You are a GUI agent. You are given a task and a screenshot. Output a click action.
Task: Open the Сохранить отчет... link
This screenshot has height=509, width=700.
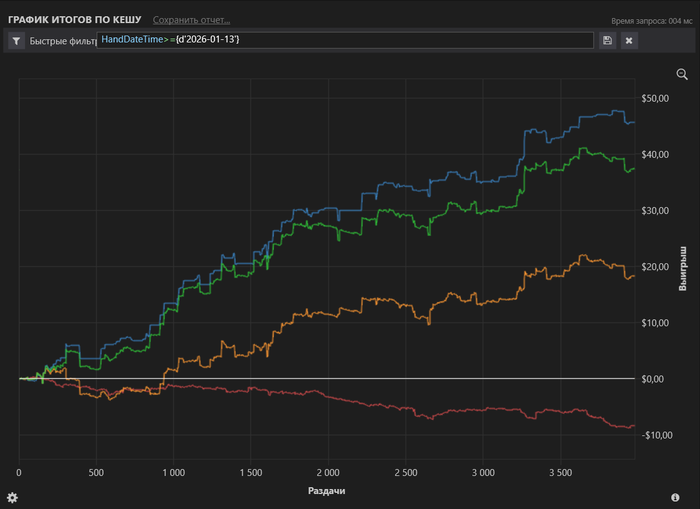pos(191,19)
